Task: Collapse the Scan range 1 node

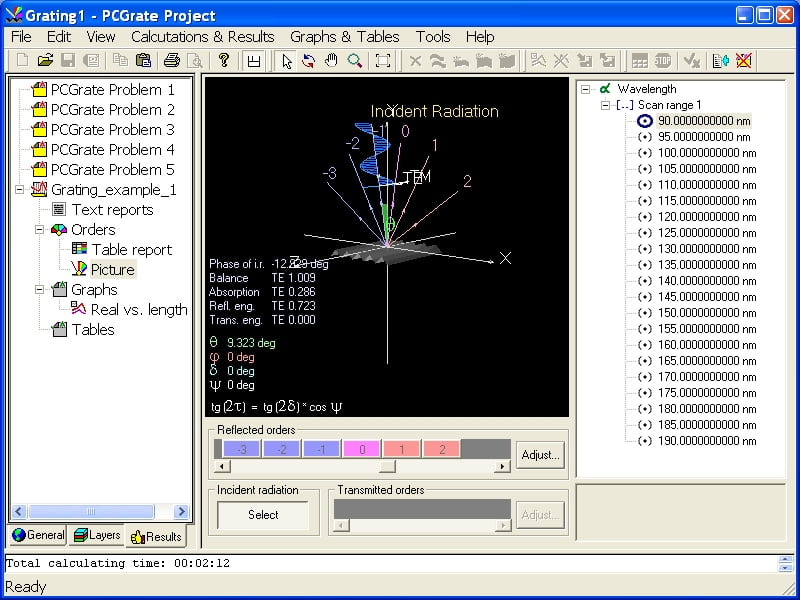Action: 606,105
